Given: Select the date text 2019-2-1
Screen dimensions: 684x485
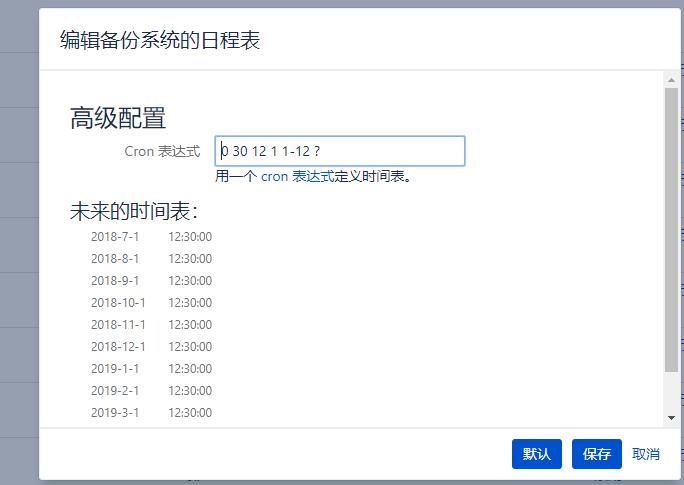Looking at the screenshot, I should [115, 390].
